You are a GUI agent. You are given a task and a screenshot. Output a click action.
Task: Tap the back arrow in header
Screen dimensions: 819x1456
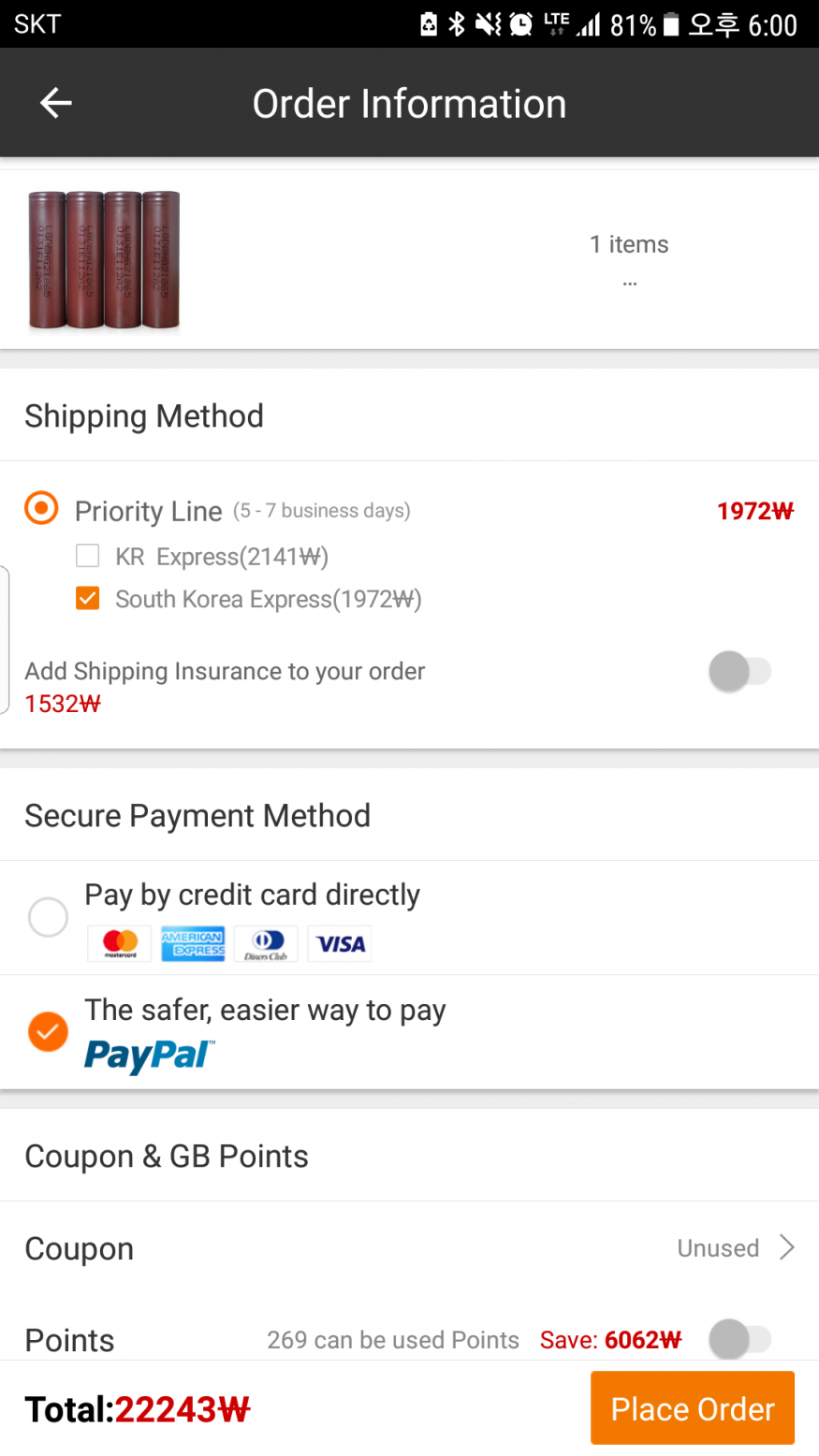(x=56, y=103)
